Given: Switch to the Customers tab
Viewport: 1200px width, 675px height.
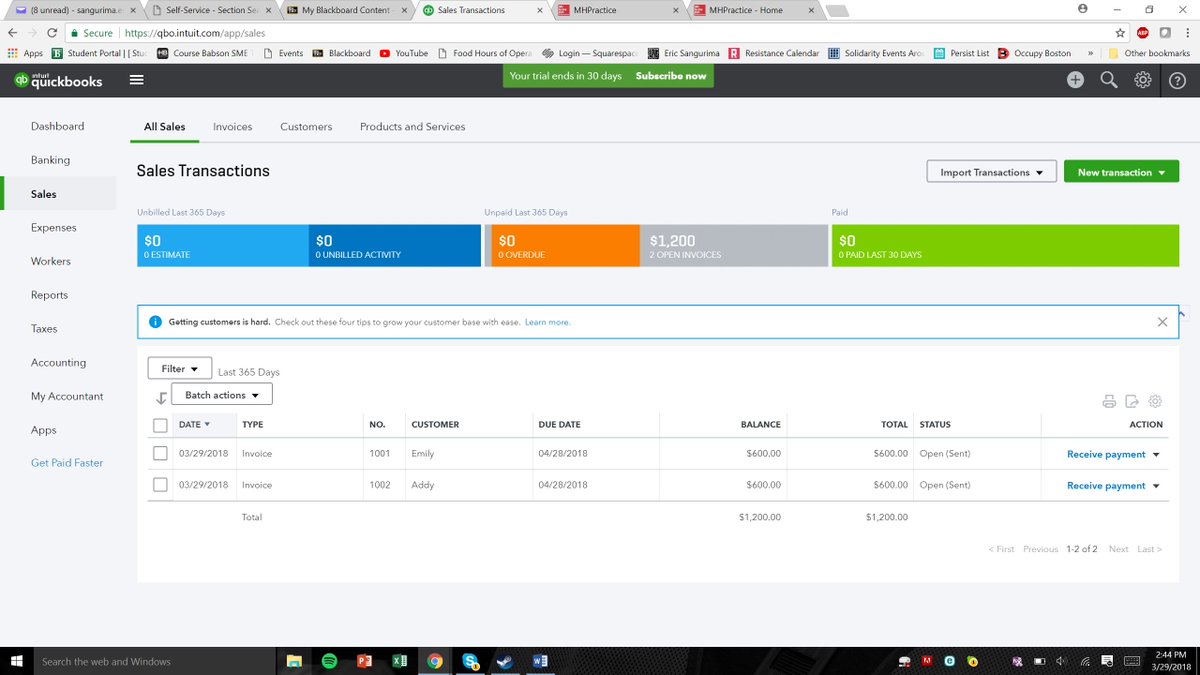Looking at the screenshot, I should click(306, 127).
